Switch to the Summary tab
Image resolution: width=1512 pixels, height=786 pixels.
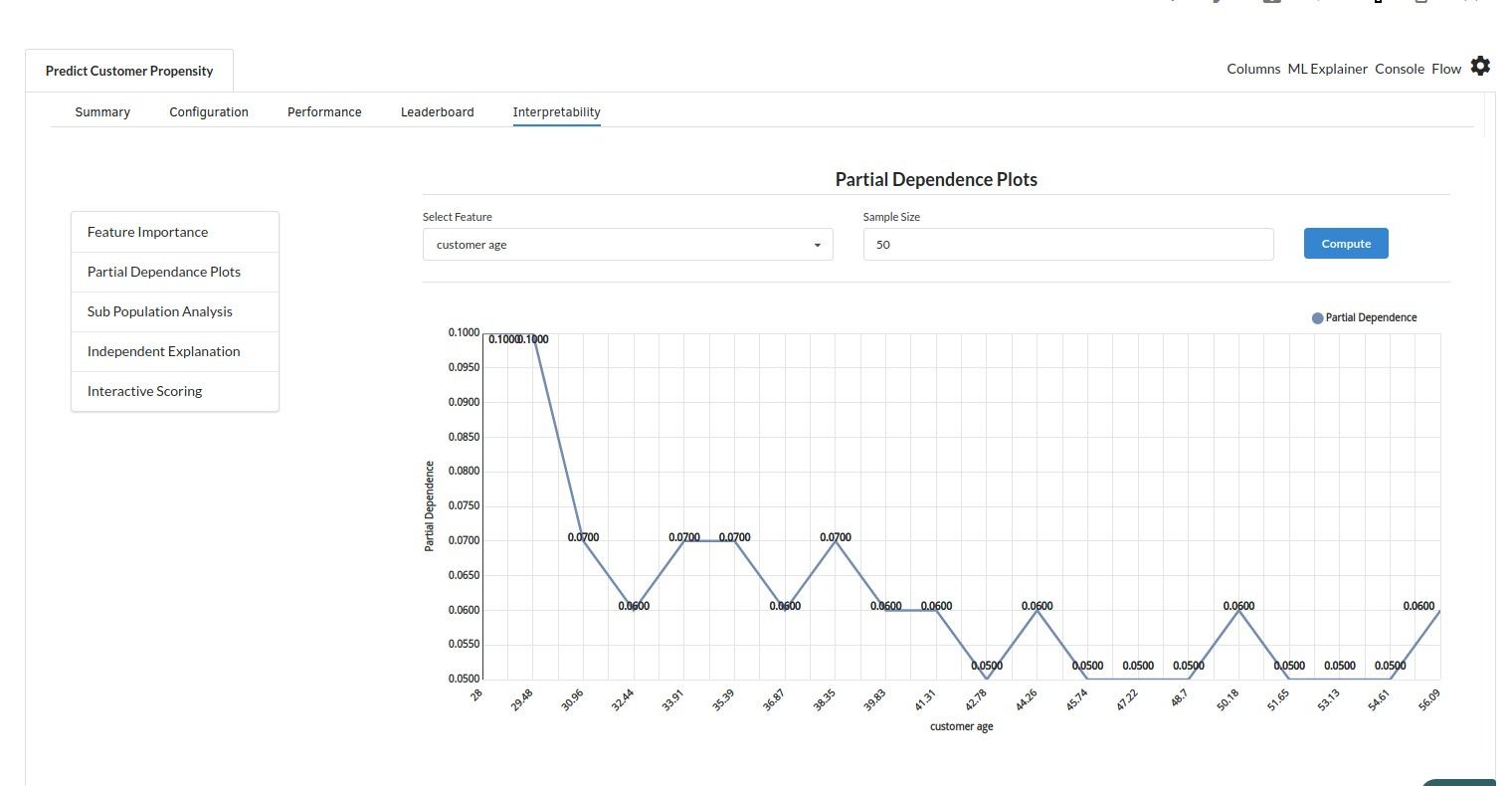[102, 112]
